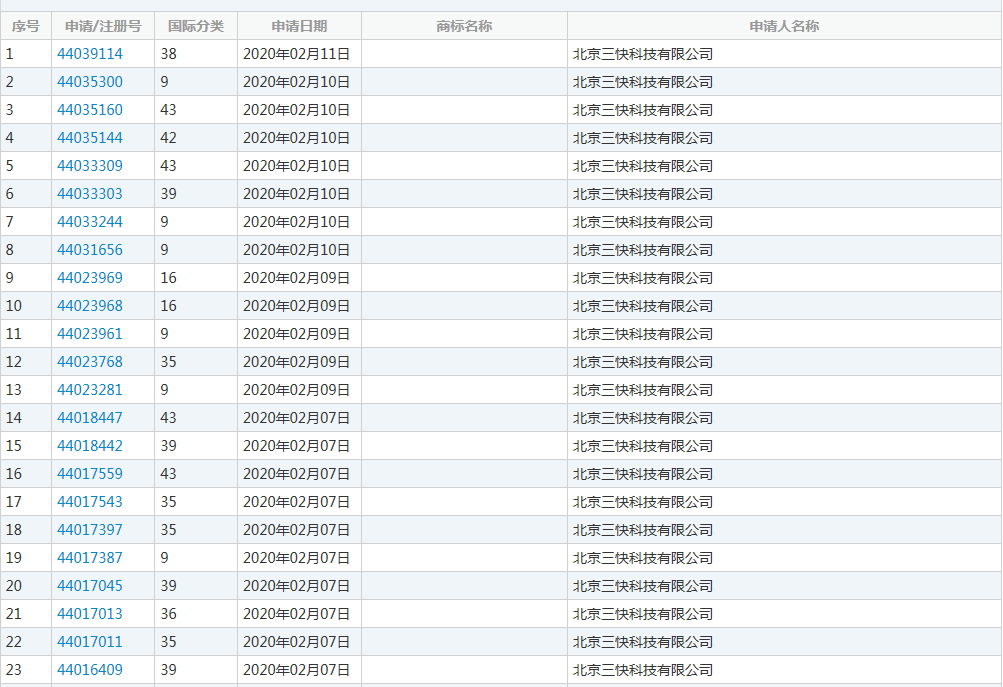Open application number 44017011
The height and width of the screenshot is (687, 1003).
coord(90,642)
